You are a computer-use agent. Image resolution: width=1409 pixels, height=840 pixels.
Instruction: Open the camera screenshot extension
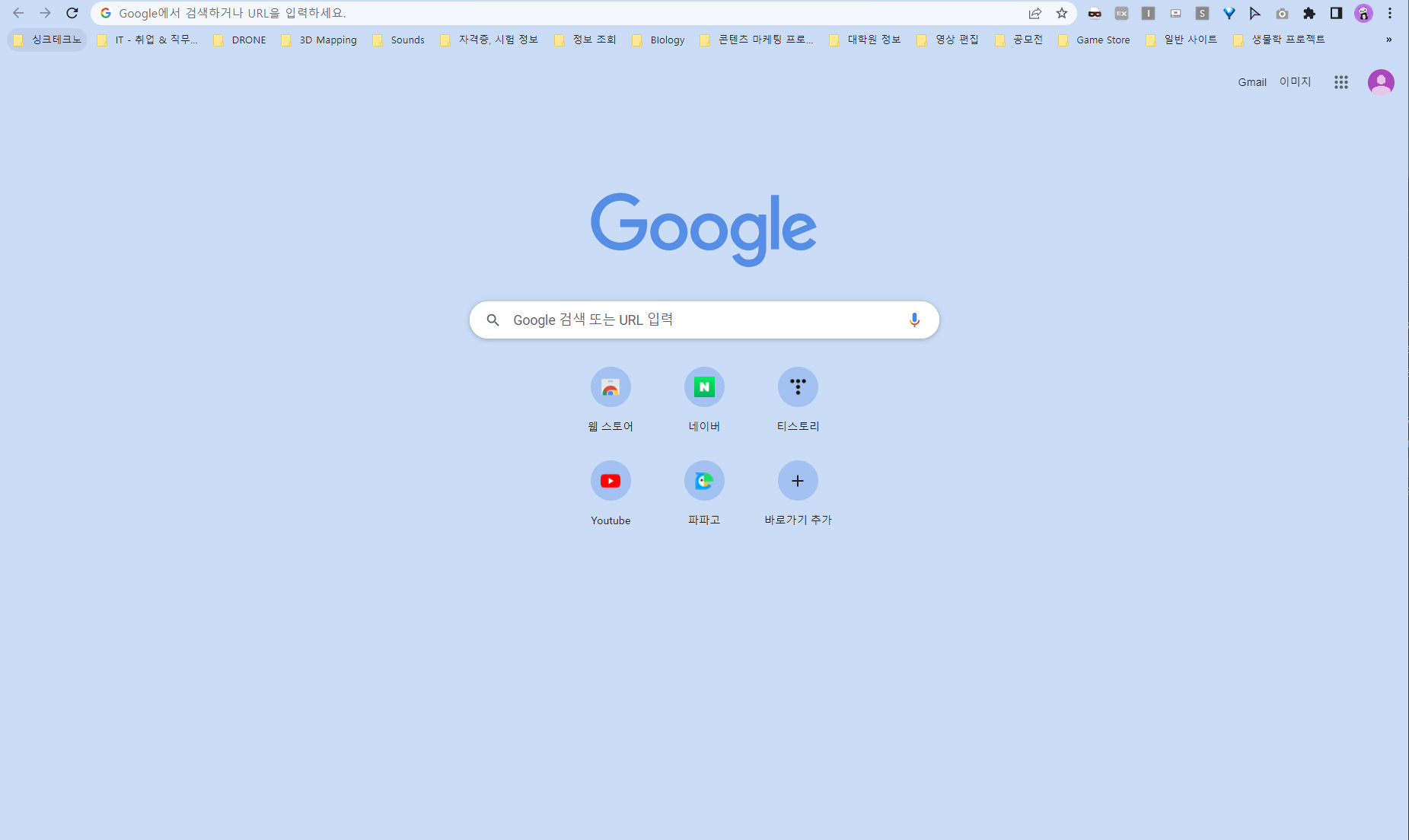1282,13
